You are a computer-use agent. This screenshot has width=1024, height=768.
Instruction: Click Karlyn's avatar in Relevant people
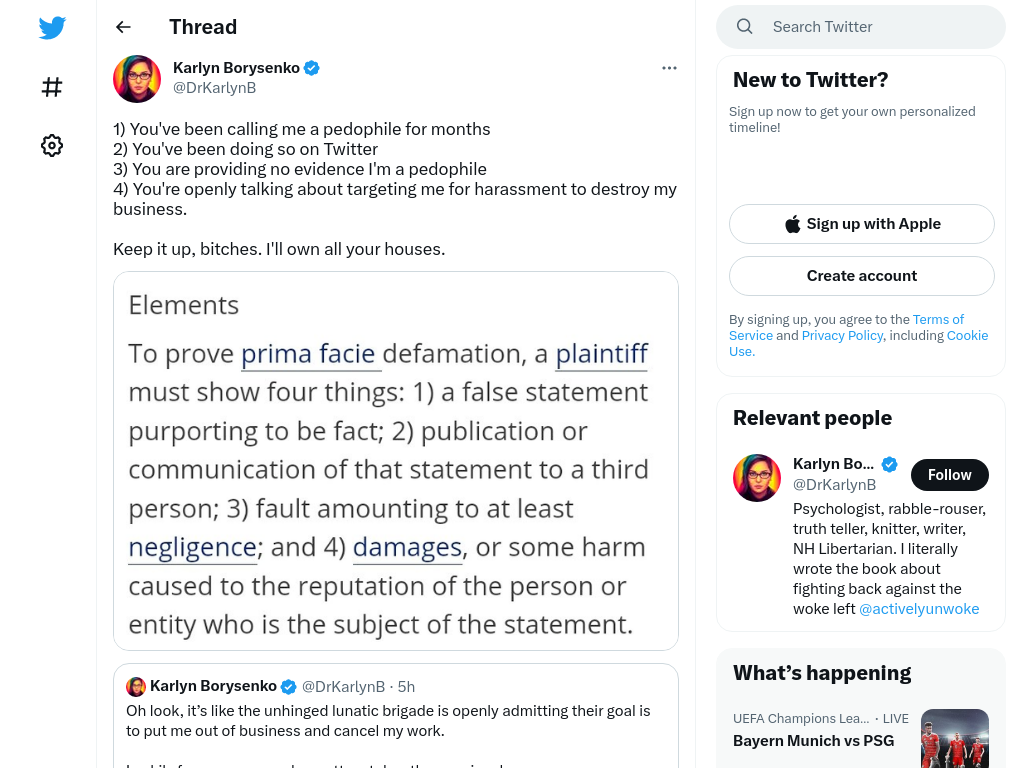[x=757, y=478]
